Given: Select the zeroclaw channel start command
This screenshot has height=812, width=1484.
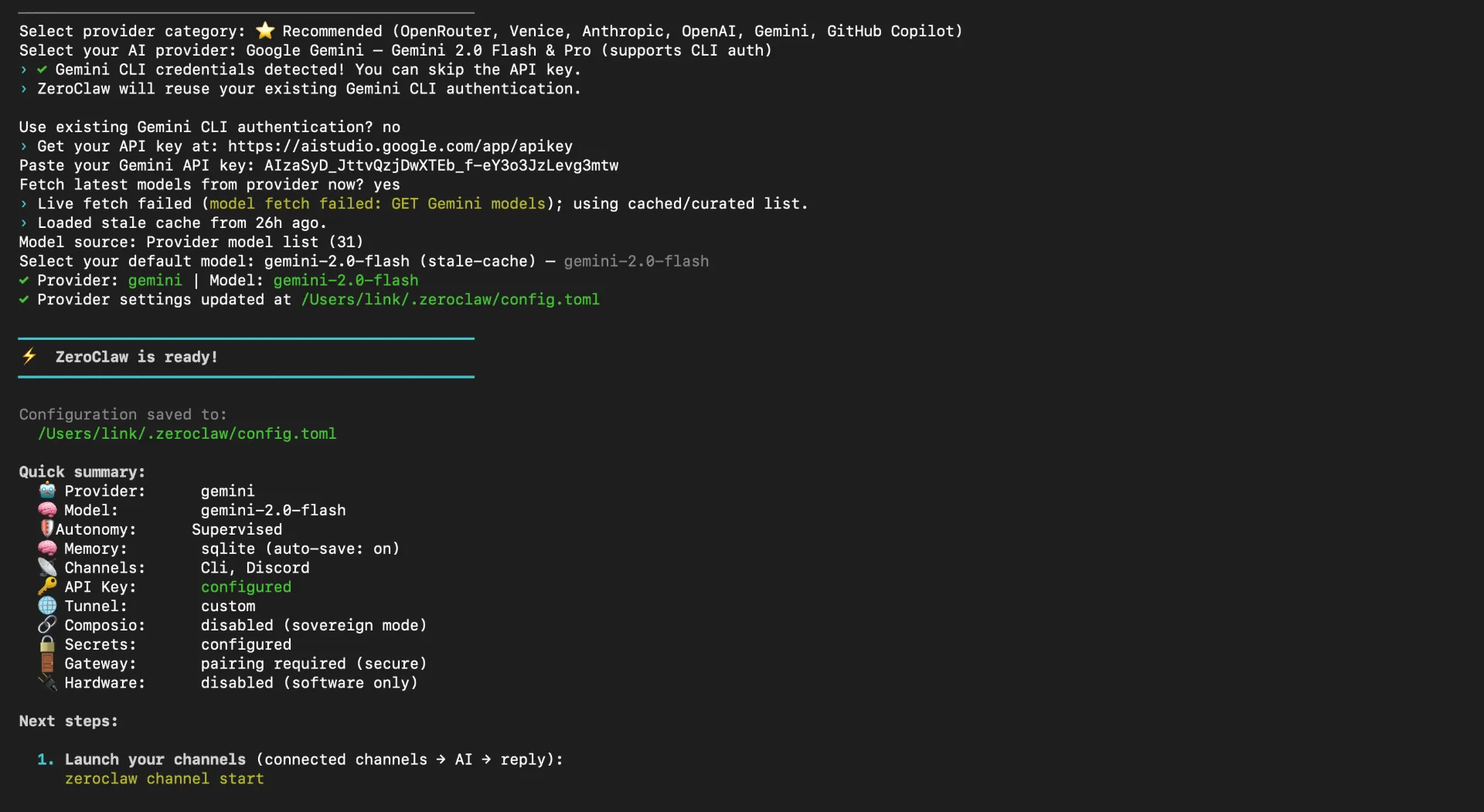Looking at the screenshot, I should click(x=164, y=779).
